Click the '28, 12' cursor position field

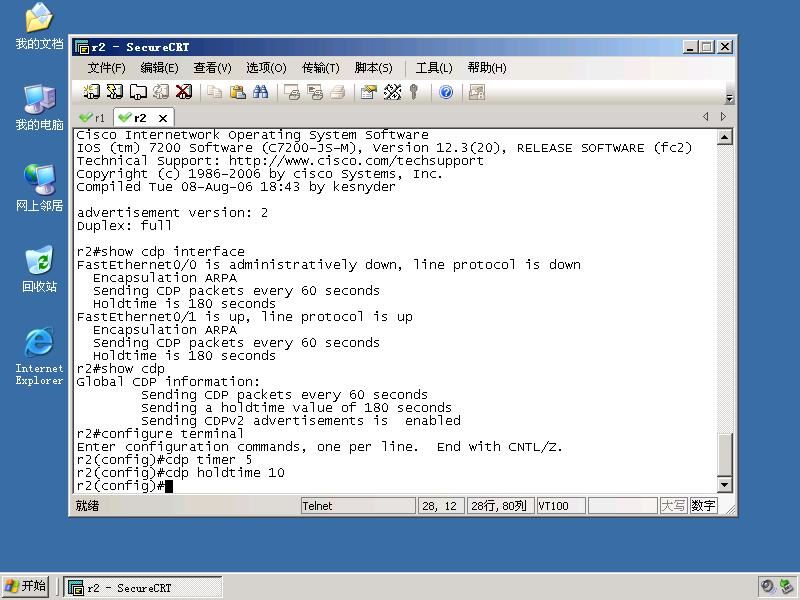[x=440, y=506]
